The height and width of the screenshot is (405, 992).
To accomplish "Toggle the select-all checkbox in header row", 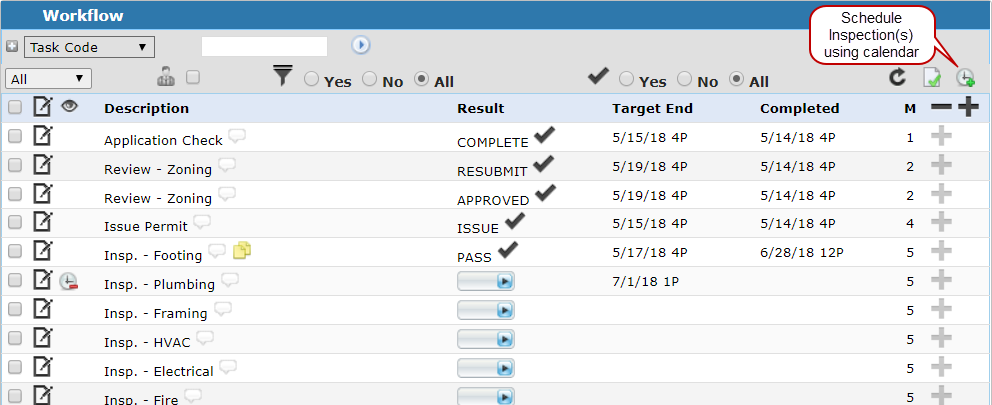I will [15, 108].
